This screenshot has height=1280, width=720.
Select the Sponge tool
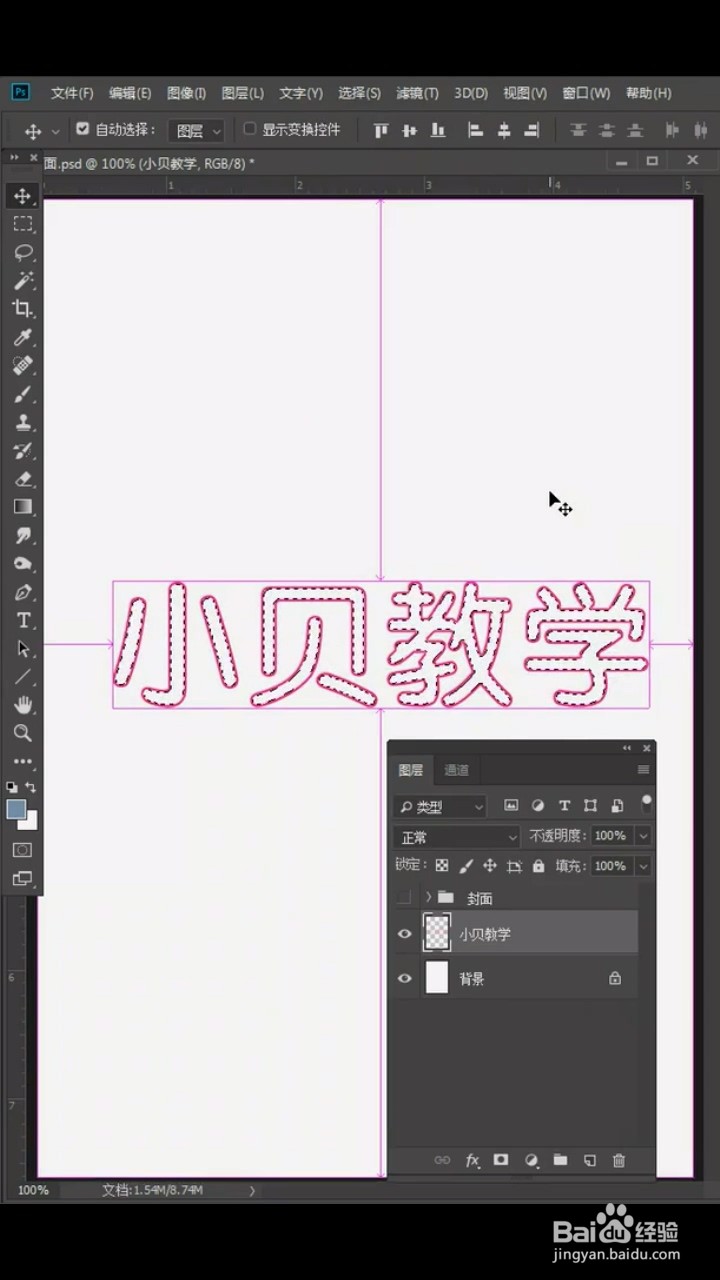click(23, 564)
